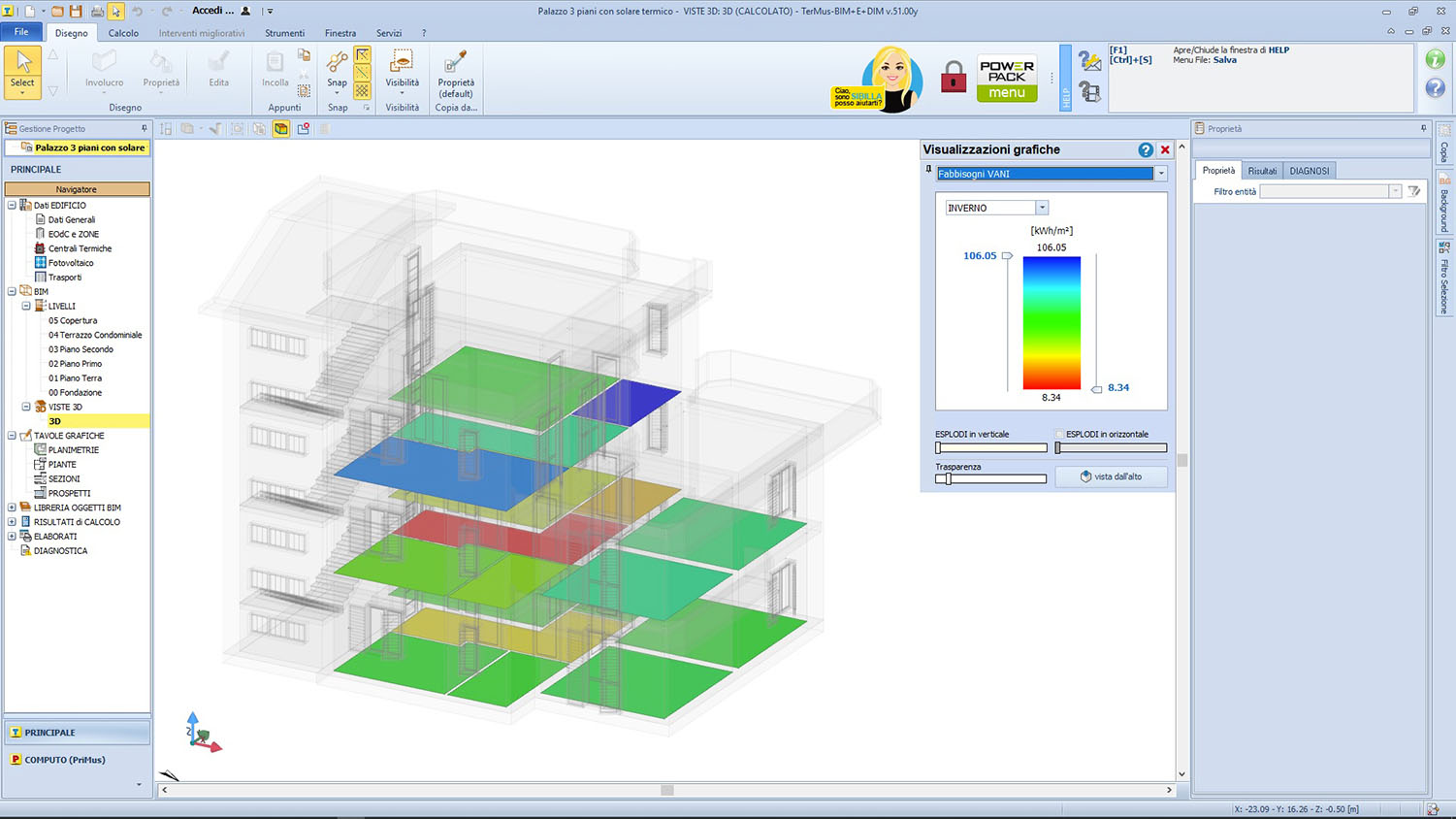Screen dimensions: 1456x819
Task: Click the red padlock icon
Action: [x=954, y=78]
